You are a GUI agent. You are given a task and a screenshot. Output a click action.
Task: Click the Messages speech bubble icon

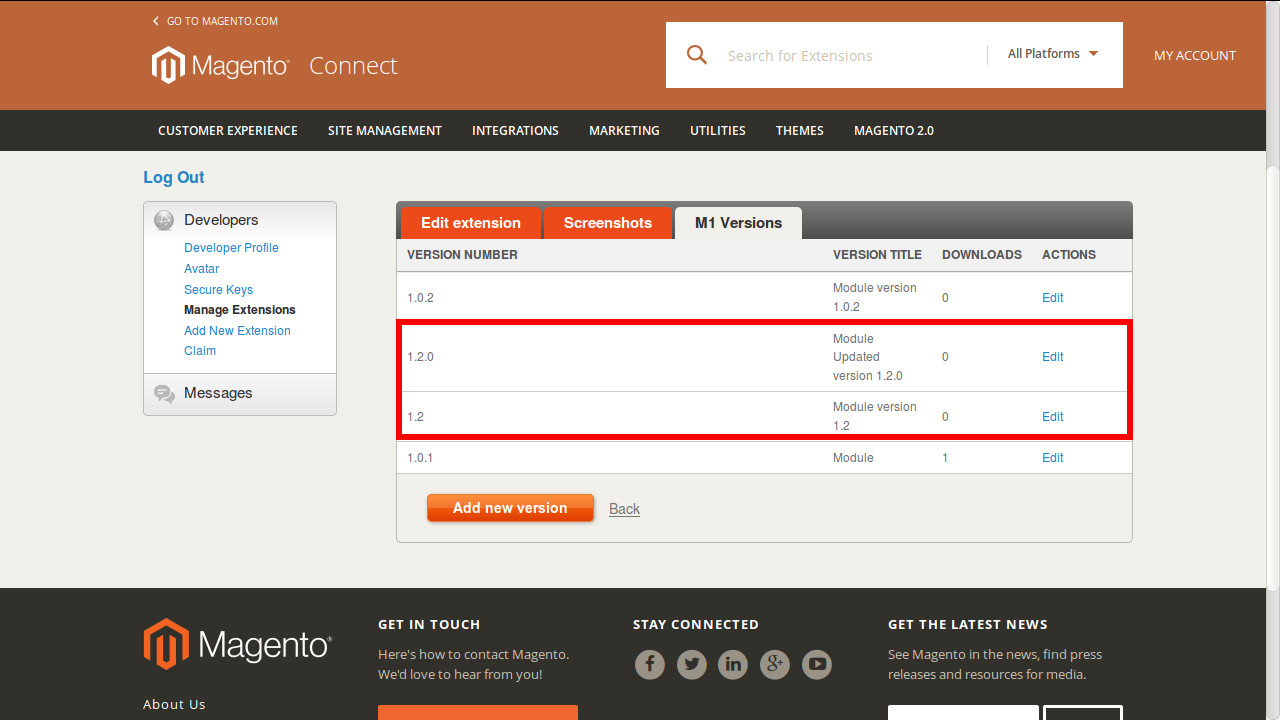click(x=164, y=393)
